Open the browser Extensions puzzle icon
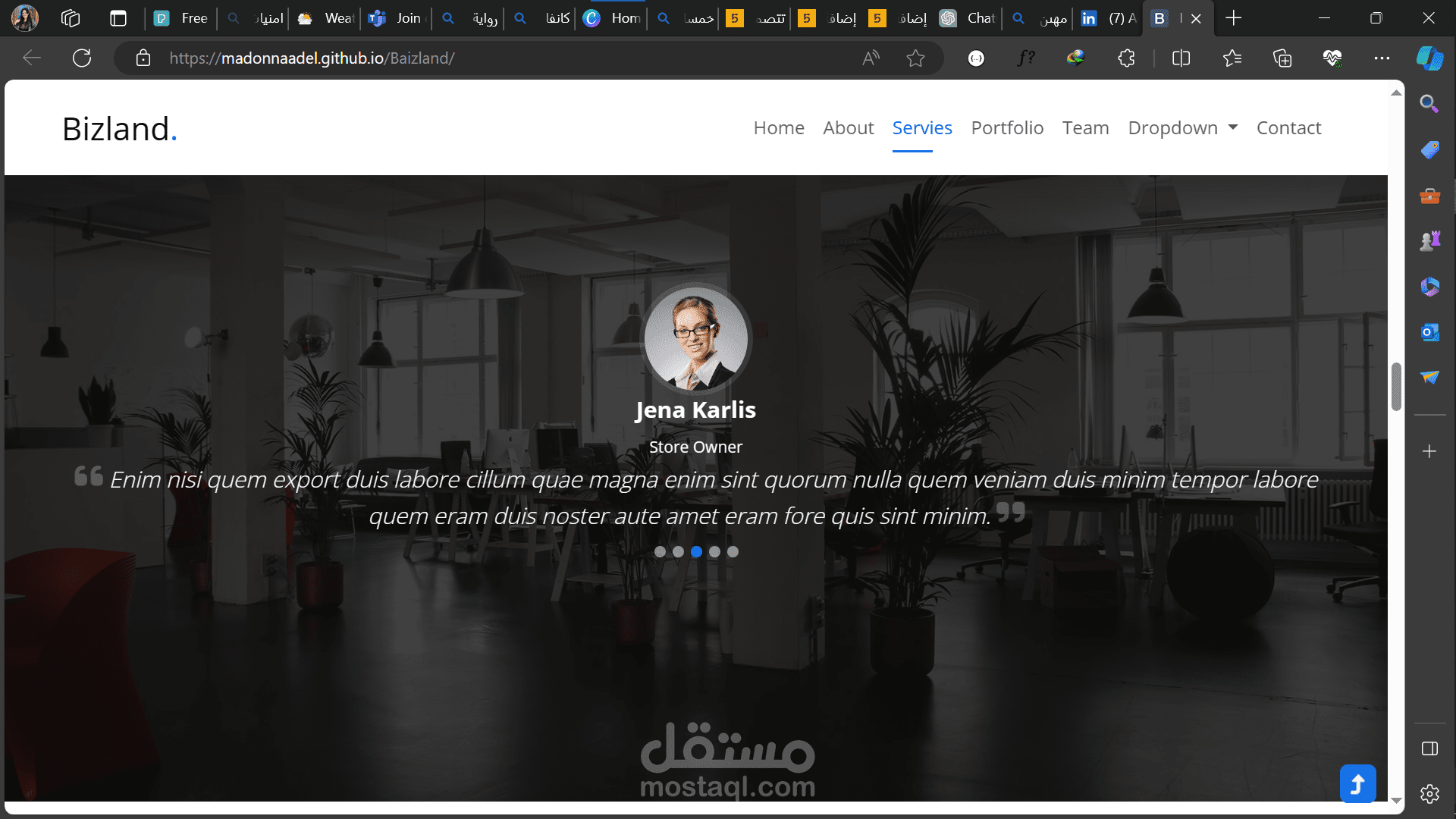This screenshot has height=819, width=1456. click(x=1126, y=58)
